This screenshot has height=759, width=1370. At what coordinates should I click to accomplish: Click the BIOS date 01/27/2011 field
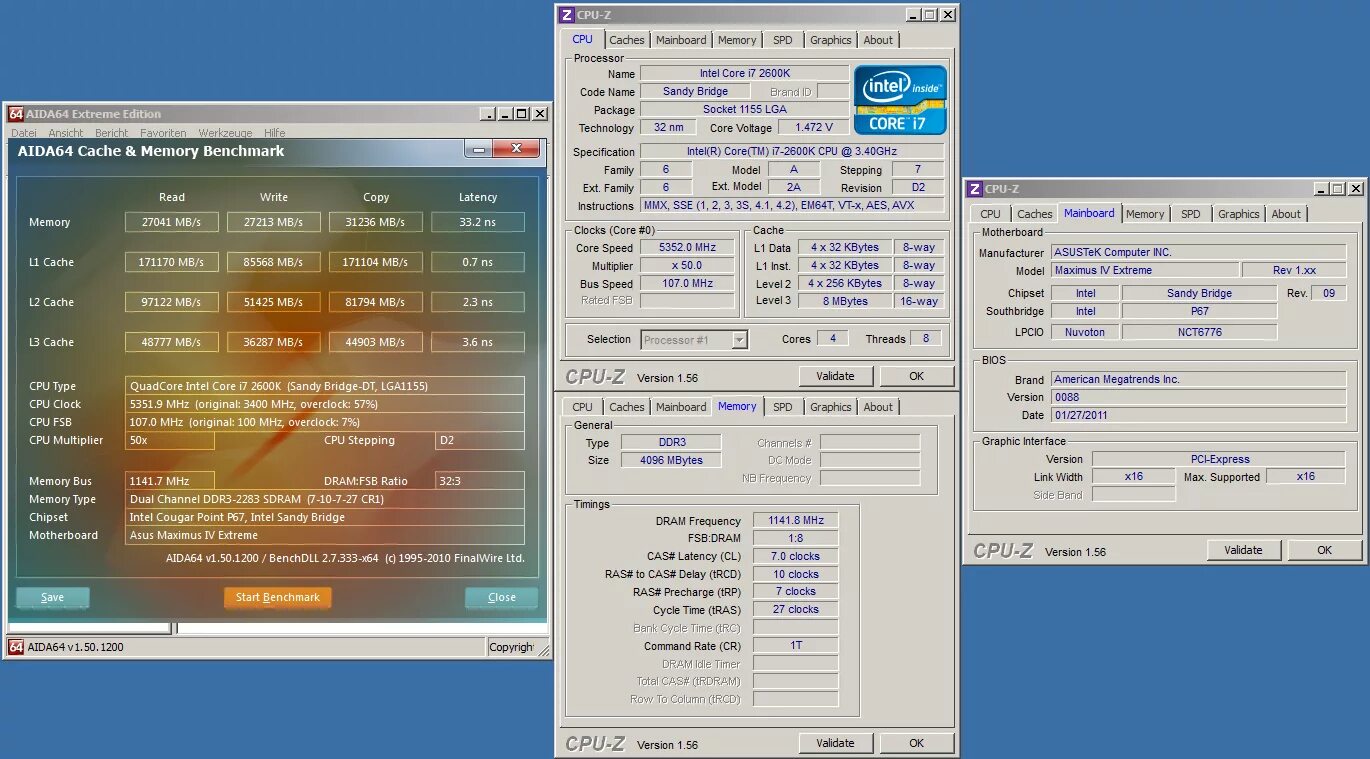click(x=1198, y=415)
